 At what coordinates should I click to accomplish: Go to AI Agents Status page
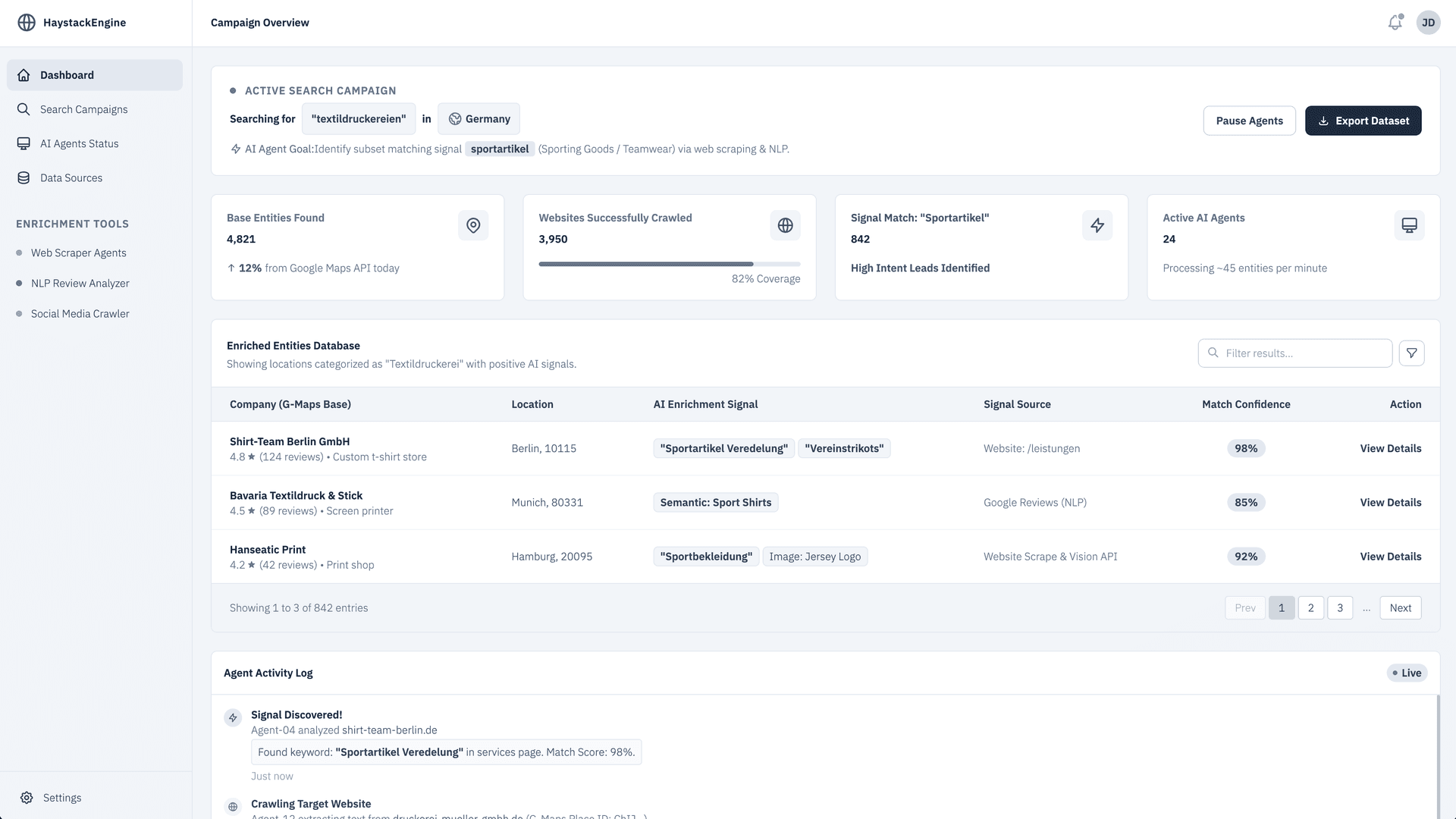79,143
